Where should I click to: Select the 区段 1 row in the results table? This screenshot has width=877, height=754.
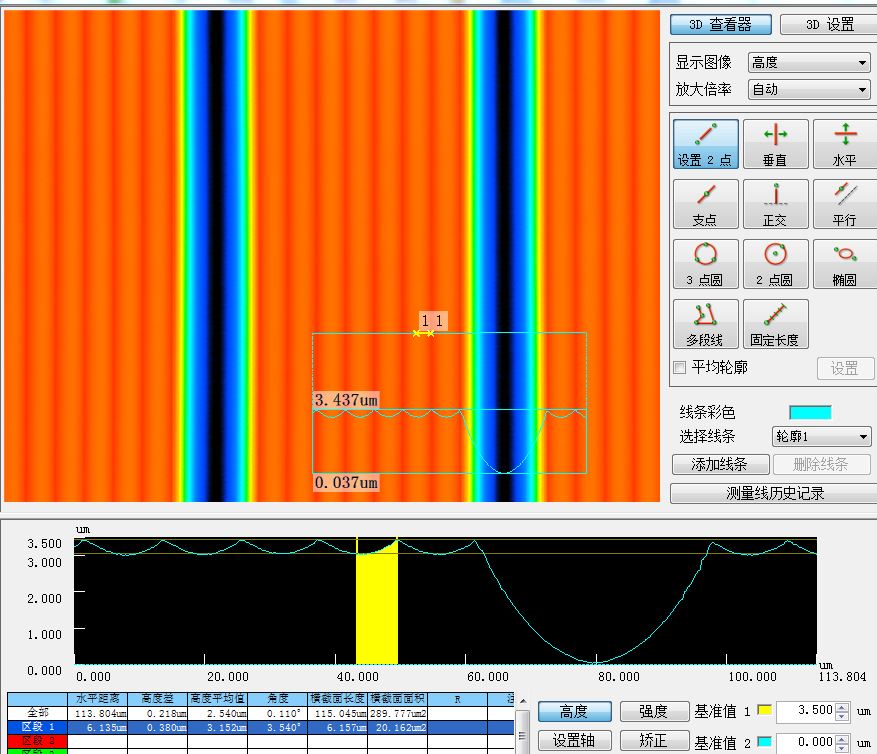[x=38, y=726]
